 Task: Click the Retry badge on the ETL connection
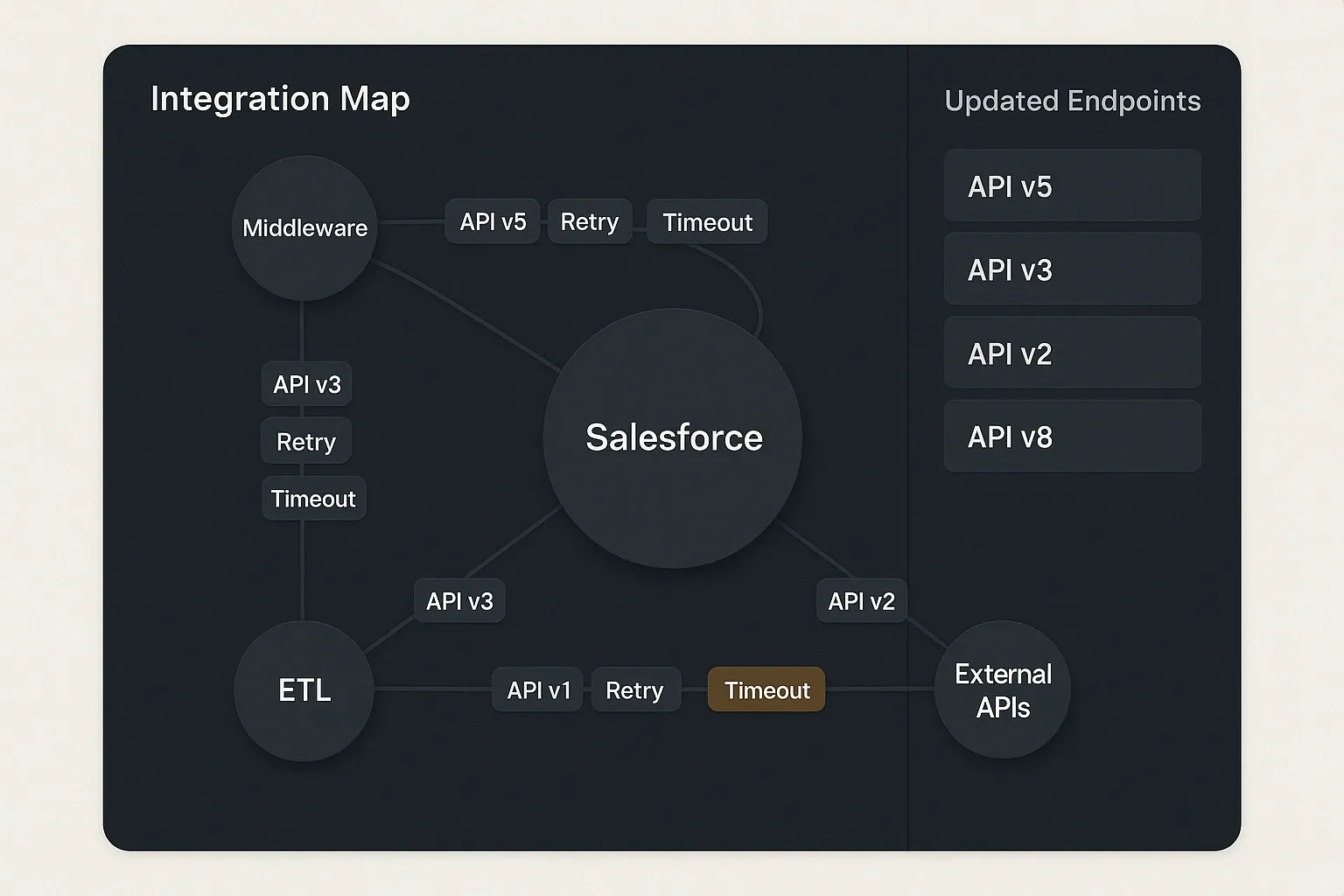tap(636, 690)
